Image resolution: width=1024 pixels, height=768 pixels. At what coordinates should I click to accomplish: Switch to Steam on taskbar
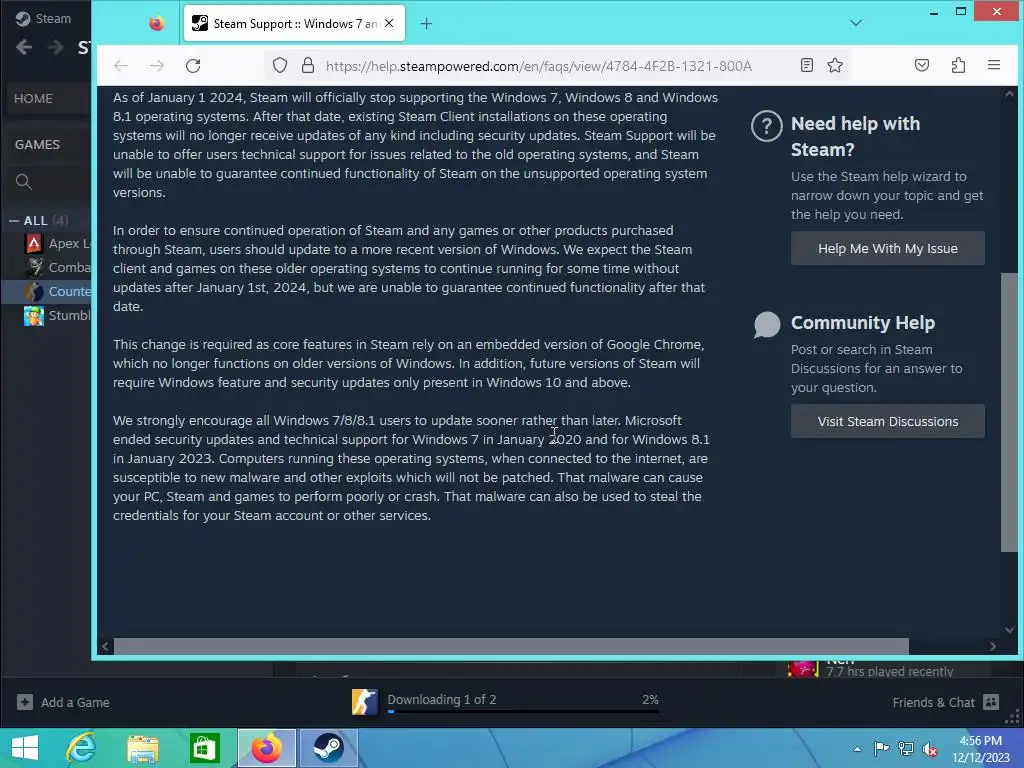pos(328,748)
